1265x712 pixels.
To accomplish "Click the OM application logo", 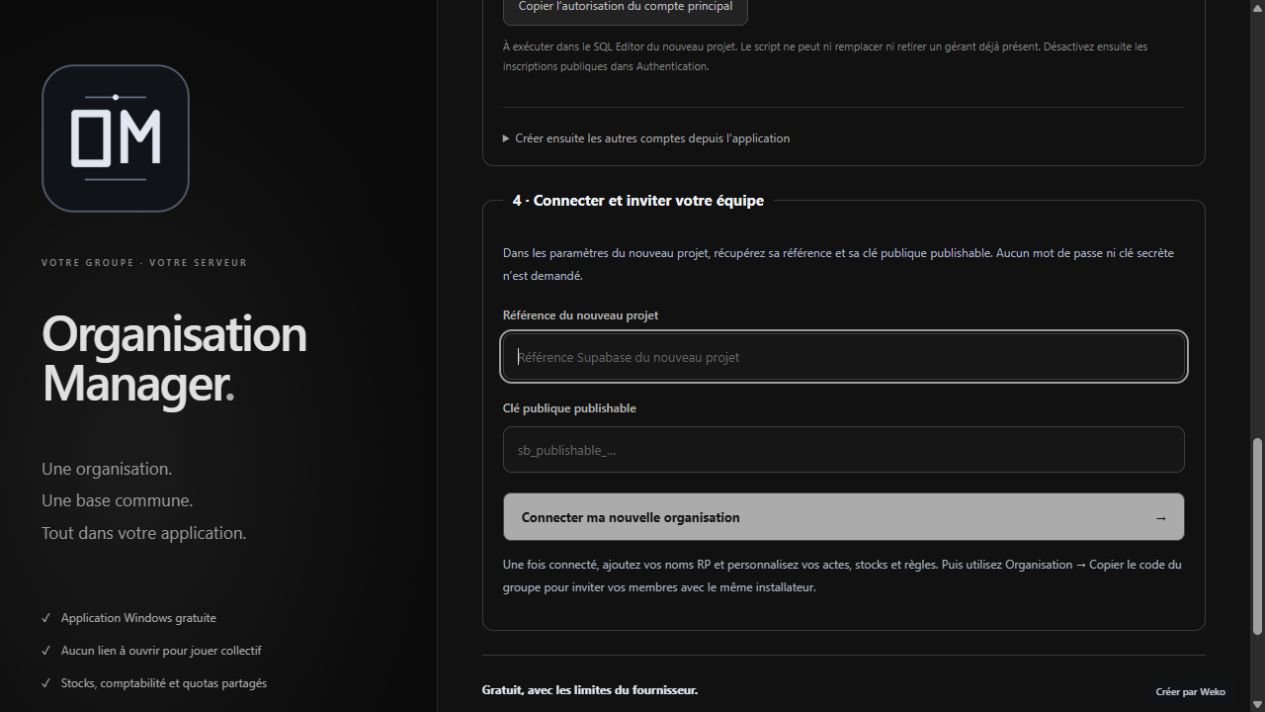I will (115, 138).
